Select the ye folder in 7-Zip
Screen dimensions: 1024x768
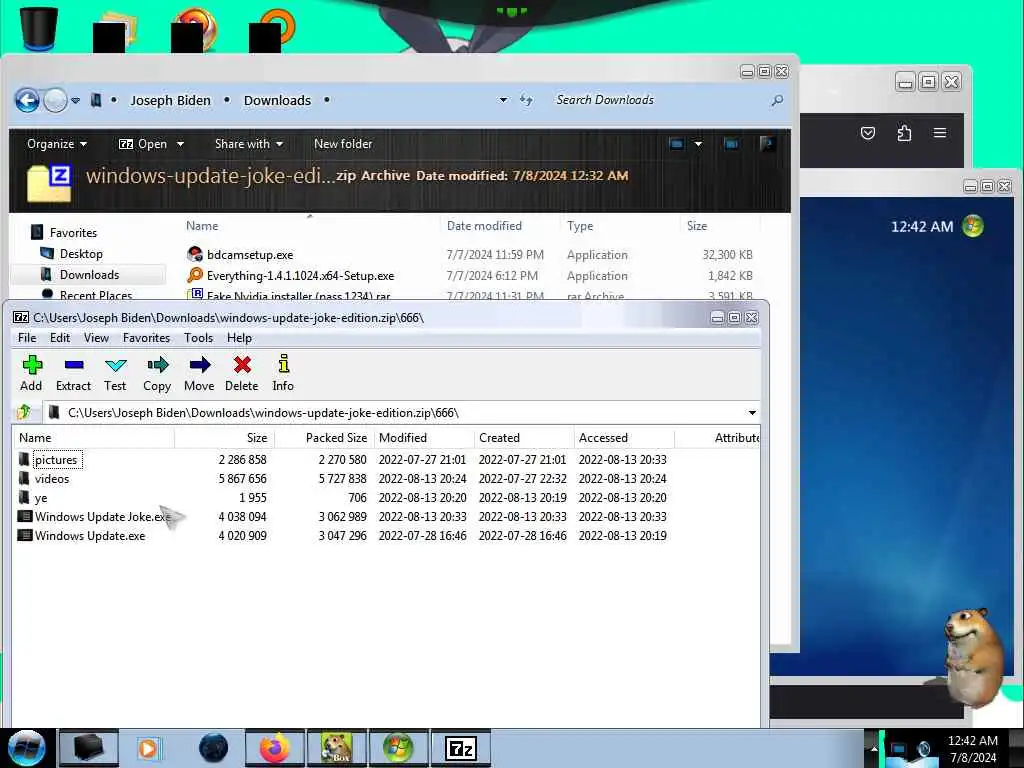pos(40,498)
